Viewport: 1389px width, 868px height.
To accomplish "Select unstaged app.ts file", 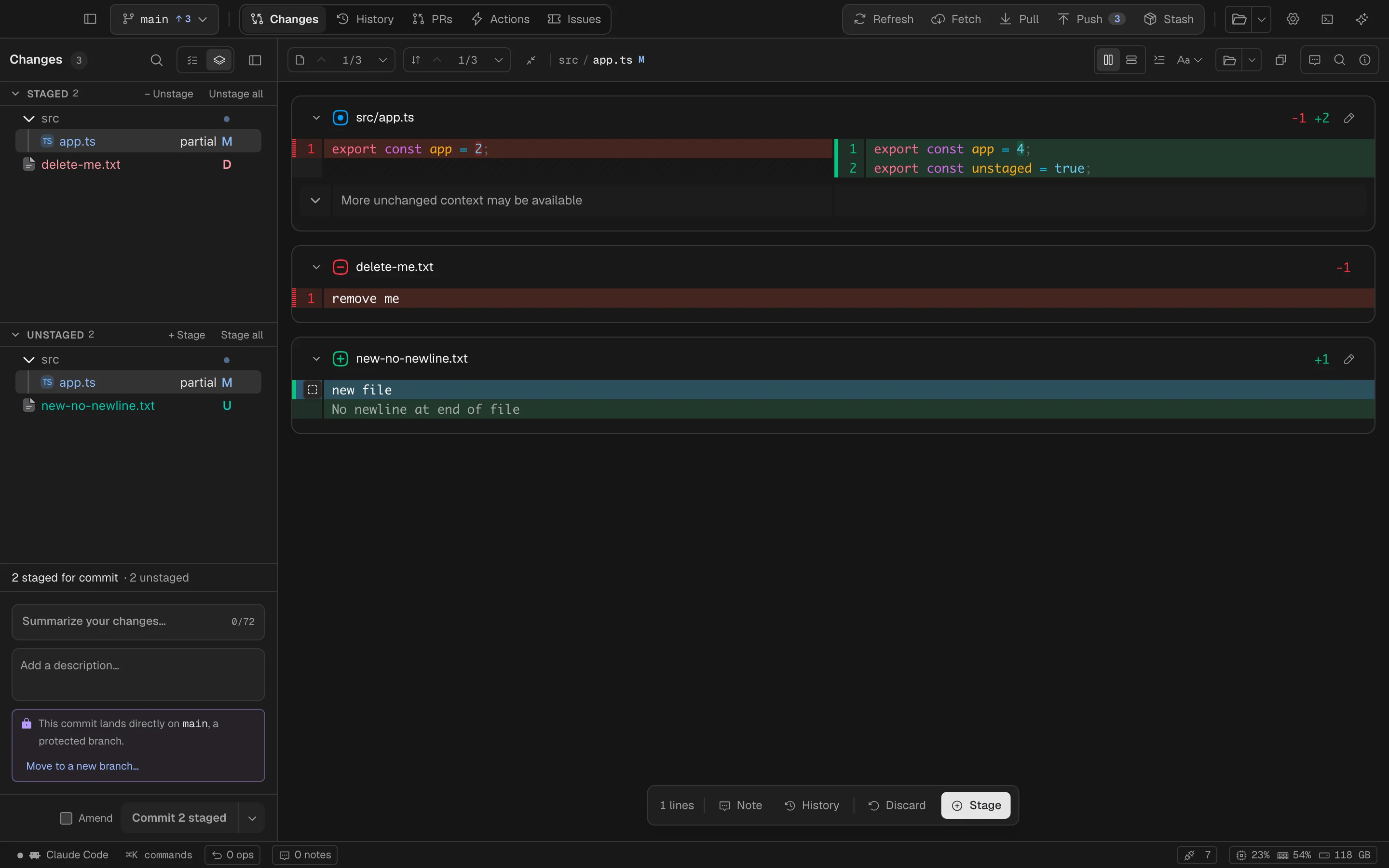I will (138, 382).
